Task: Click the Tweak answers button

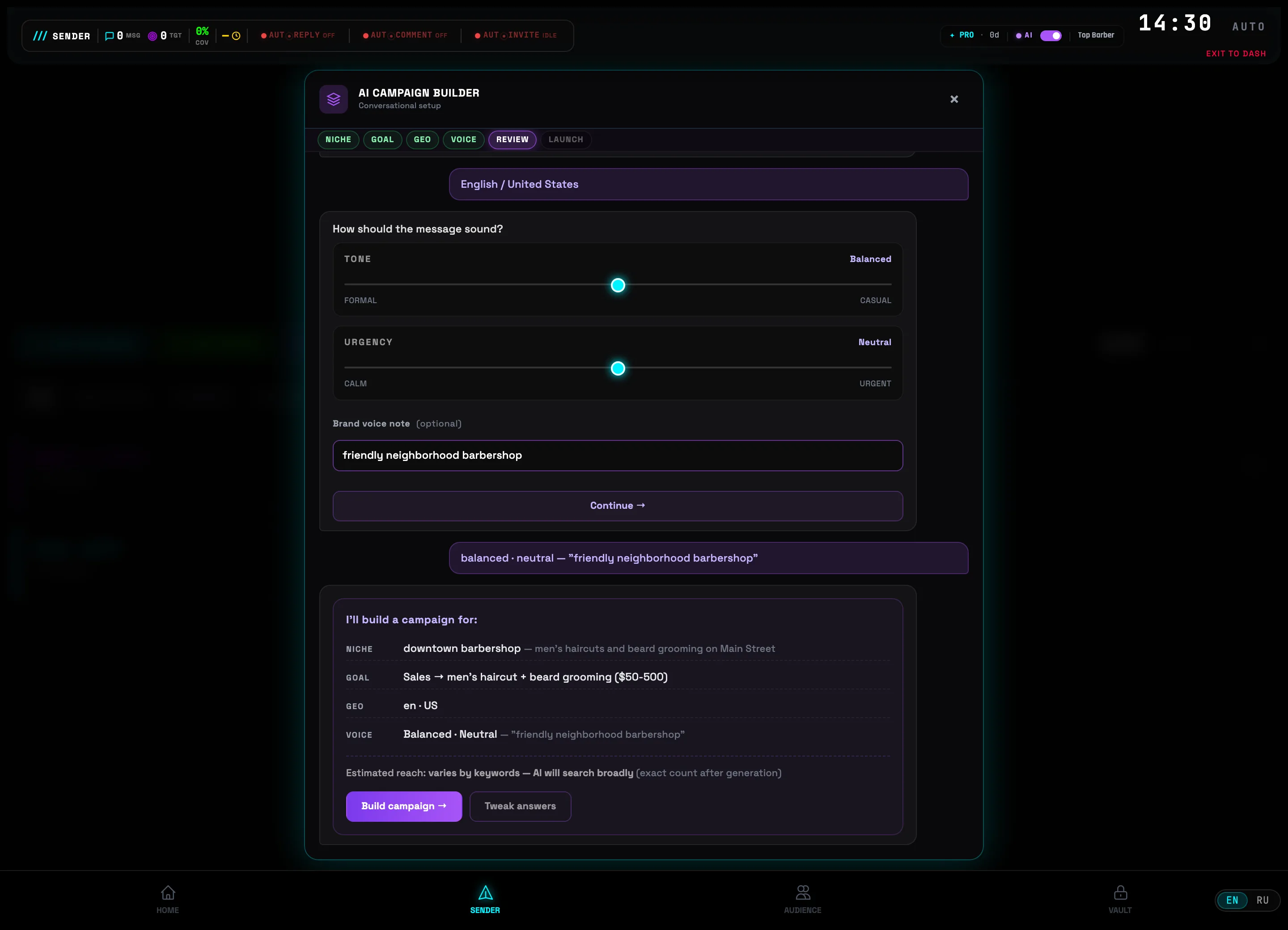Action: (520, 806)
